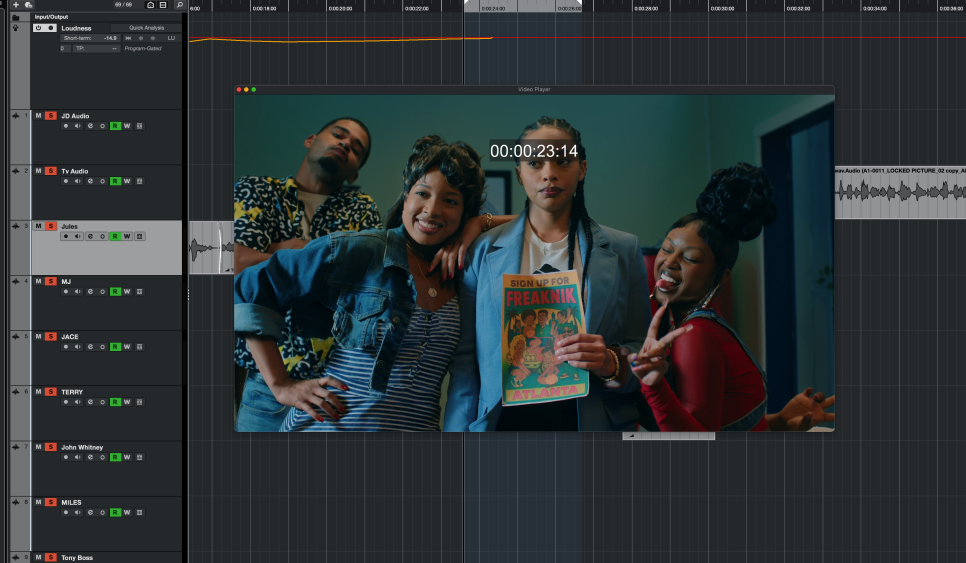Viewport: 966px width, 563px height.
Task: Toggle read automation on JD Audio
Action: click(x=115, y=126)
